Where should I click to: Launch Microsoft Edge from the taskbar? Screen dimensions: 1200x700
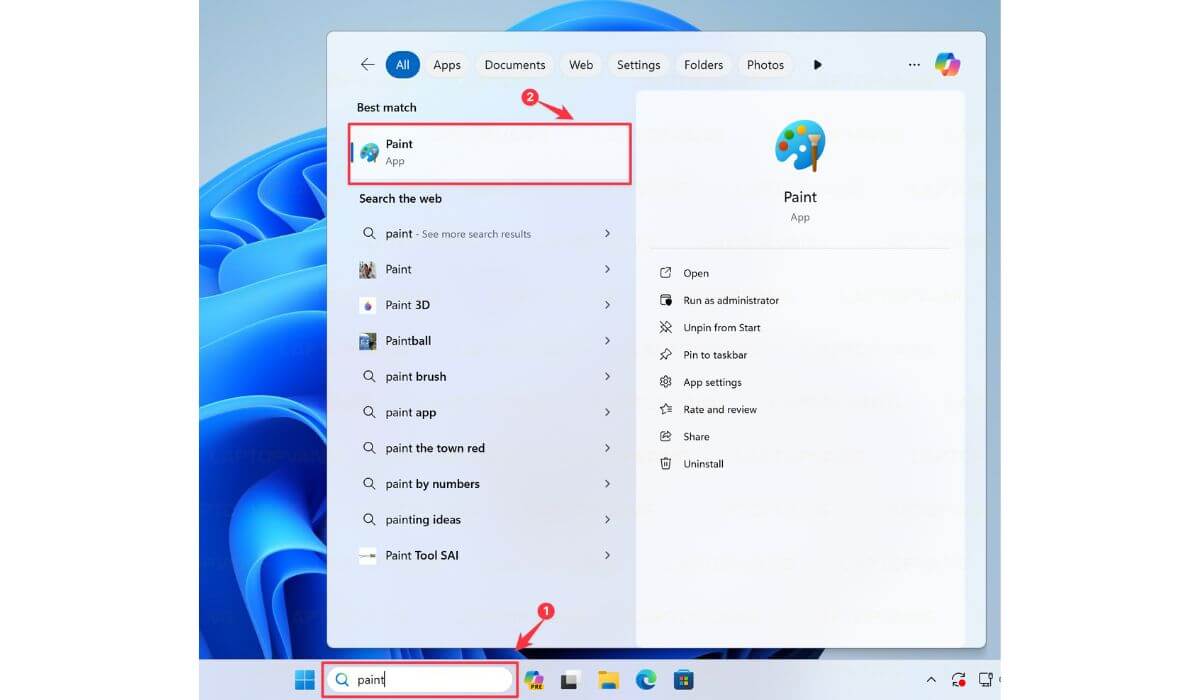pyautogui.click(x=646, y=680)
